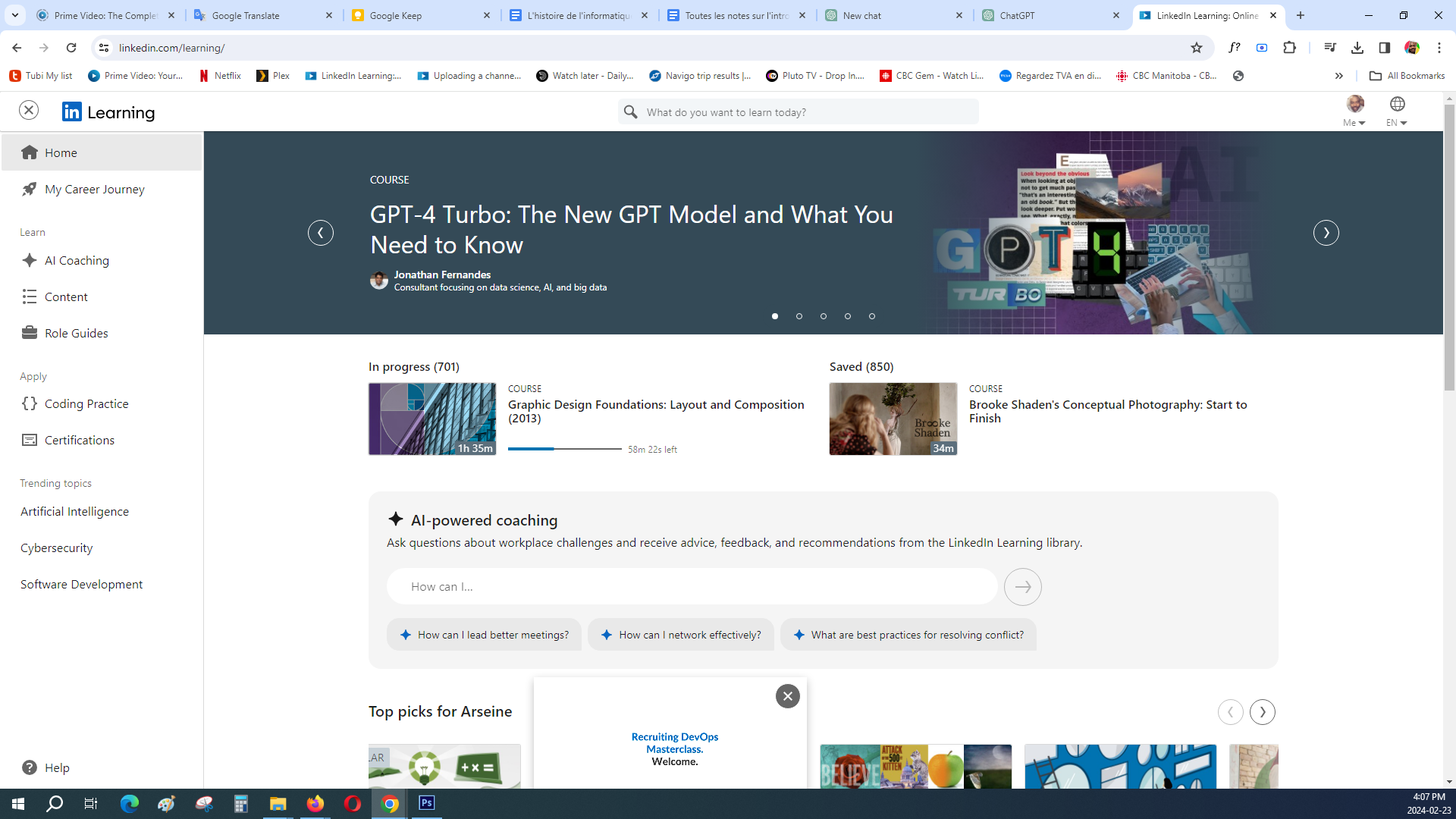Open AI Coaching from the sidebar
Viewport: 1456px width, 819px height.
coord(77,260)
